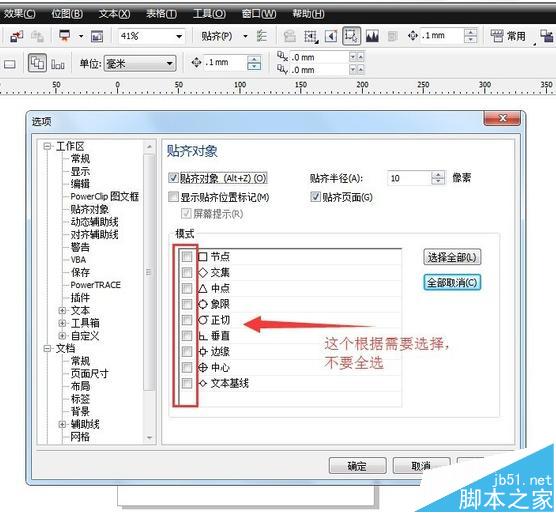Expand the 自定义 tree node
The height and width of the screenshot is (514, 556).
[62, 335]
